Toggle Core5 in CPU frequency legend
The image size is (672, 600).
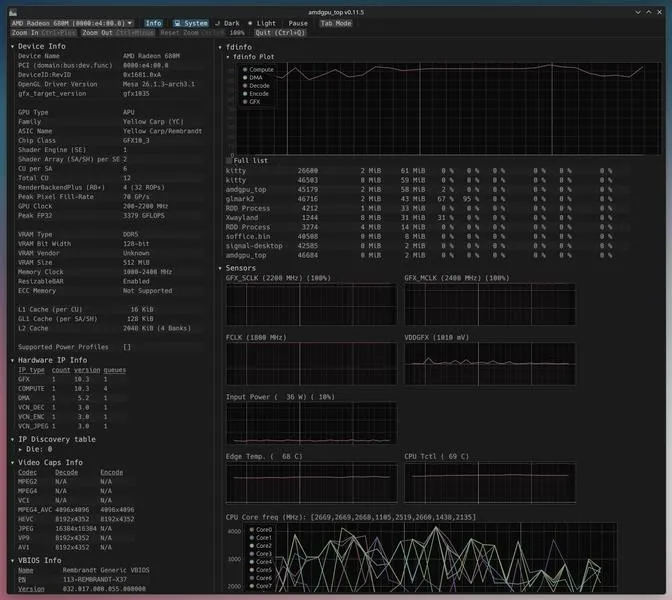pos(261,570)
